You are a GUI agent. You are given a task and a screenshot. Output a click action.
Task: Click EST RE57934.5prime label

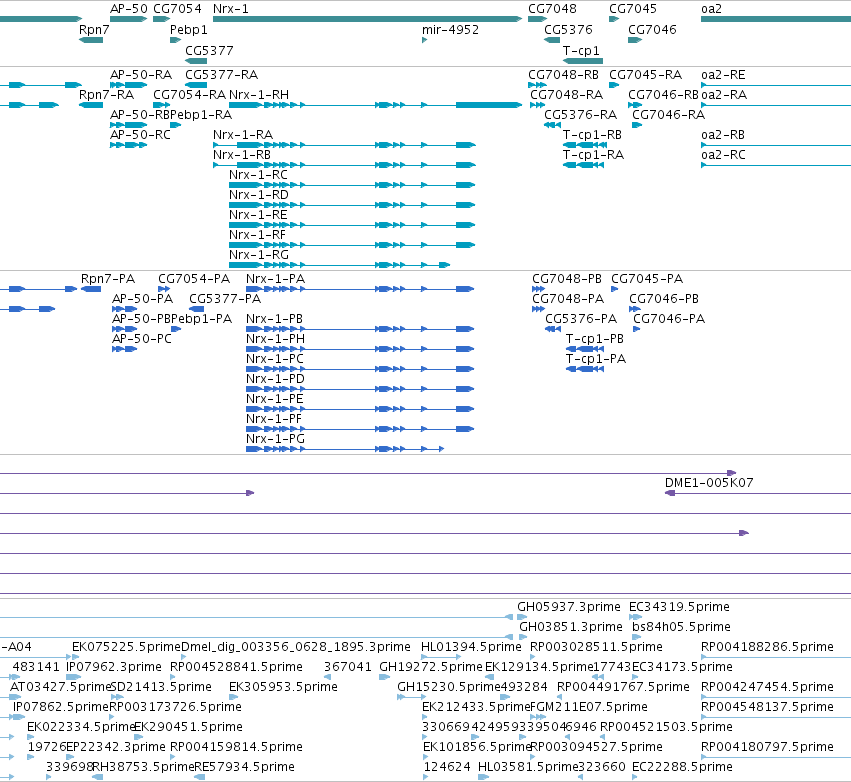244,767
